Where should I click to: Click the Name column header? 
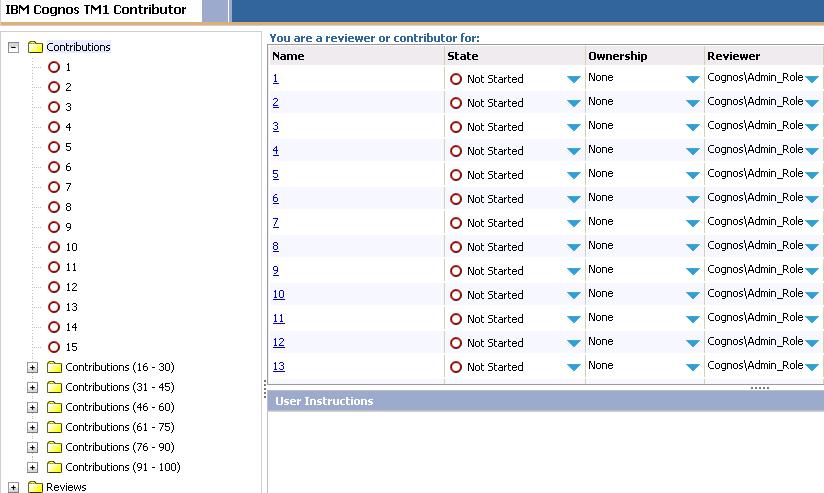357,56
